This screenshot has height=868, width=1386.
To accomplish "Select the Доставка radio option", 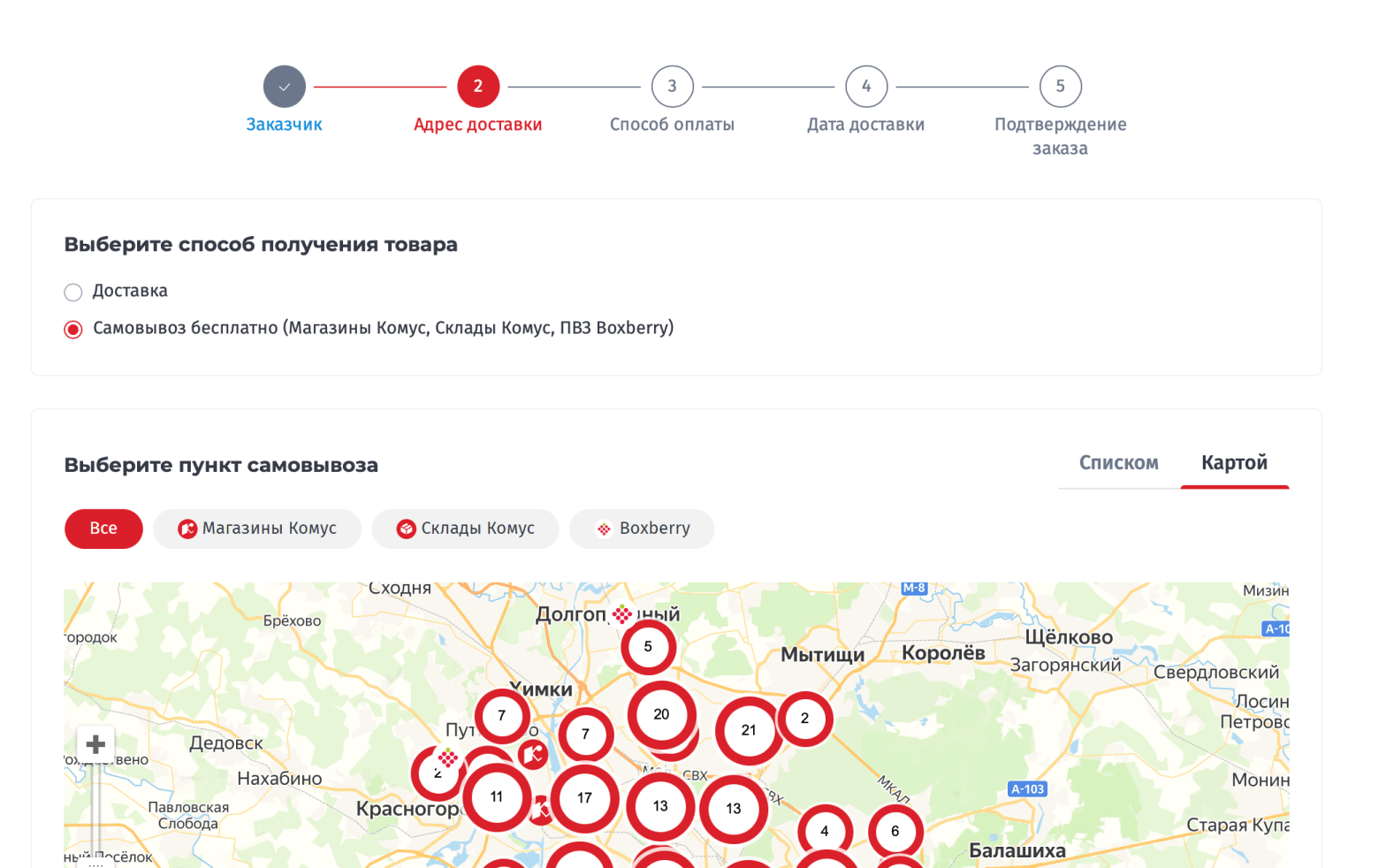I will tap(73, 292).
